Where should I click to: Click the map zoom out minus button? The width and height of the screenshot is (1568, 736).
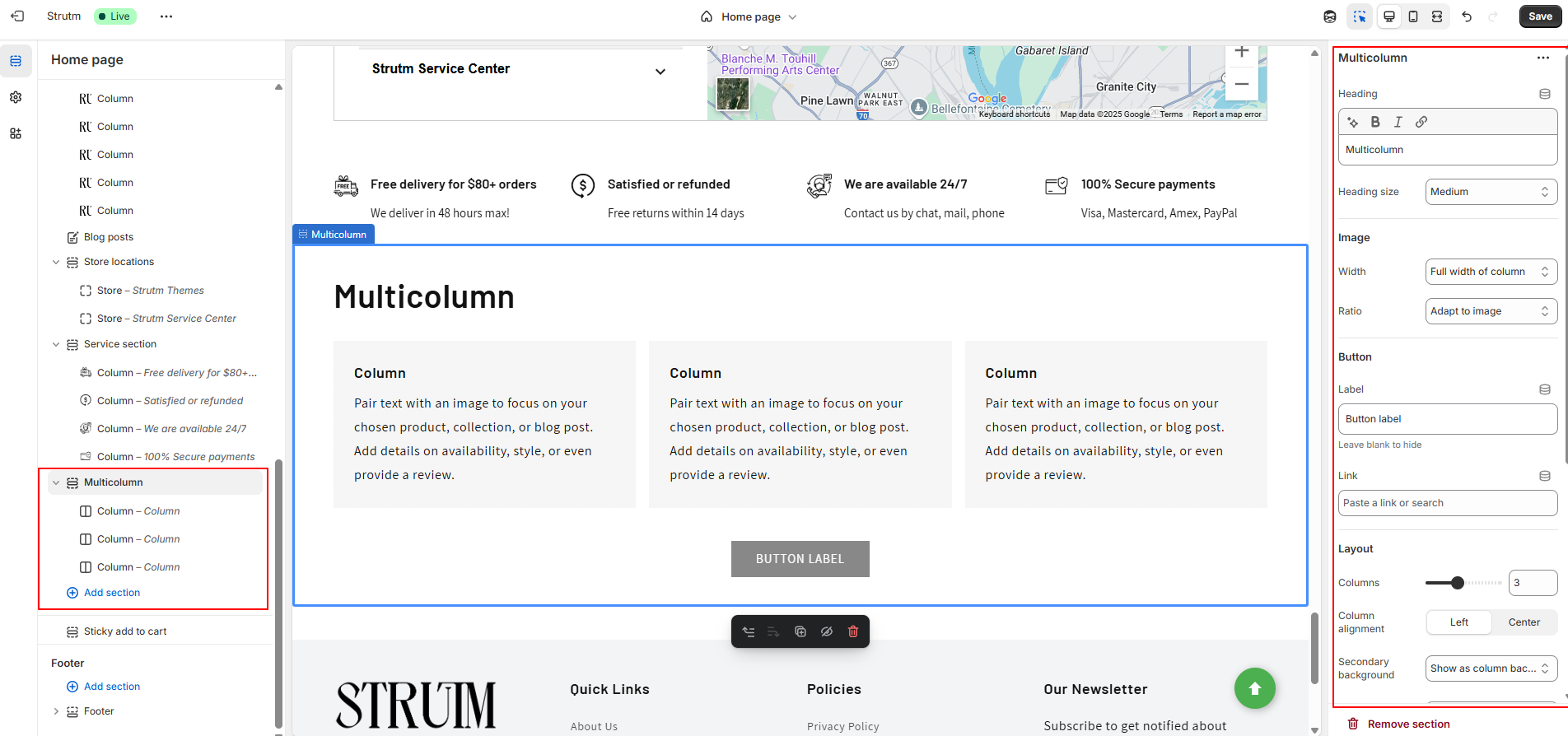click(1242, 84)
